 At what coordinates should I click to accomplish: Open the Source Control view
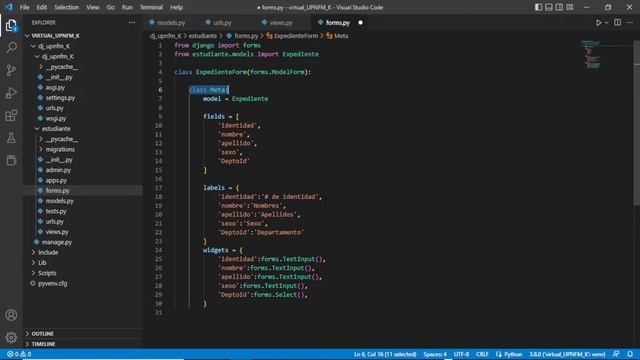tap(11, 70)
